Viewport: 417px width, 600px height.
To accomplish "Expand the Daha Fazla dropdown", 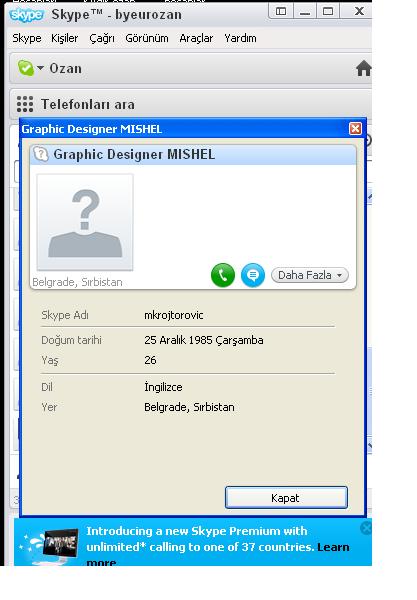I will 309,275.
